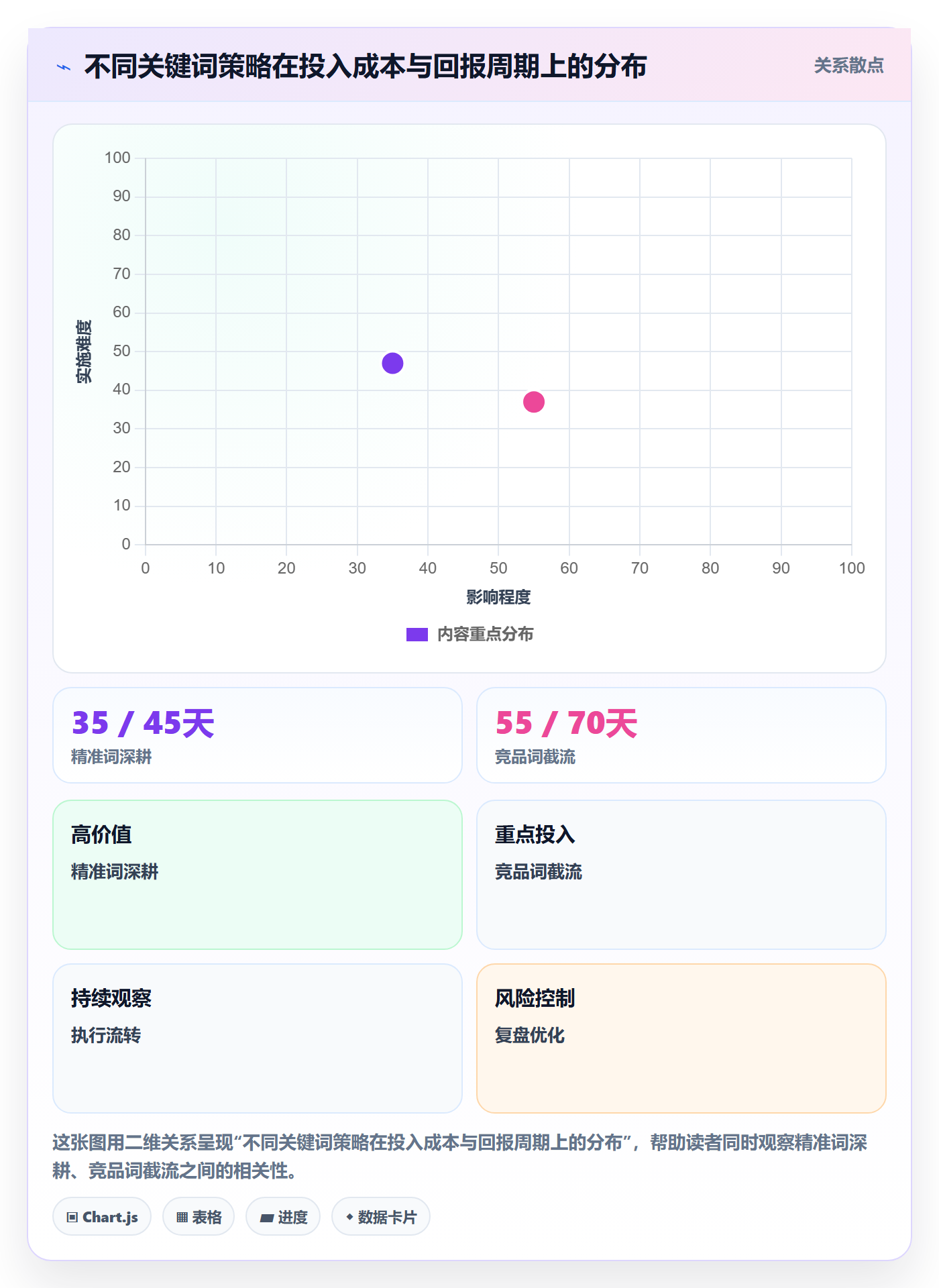Click the 数据卡片 tag
The height and width of the screenshot is (1288, 939).
click(381, 1216)
